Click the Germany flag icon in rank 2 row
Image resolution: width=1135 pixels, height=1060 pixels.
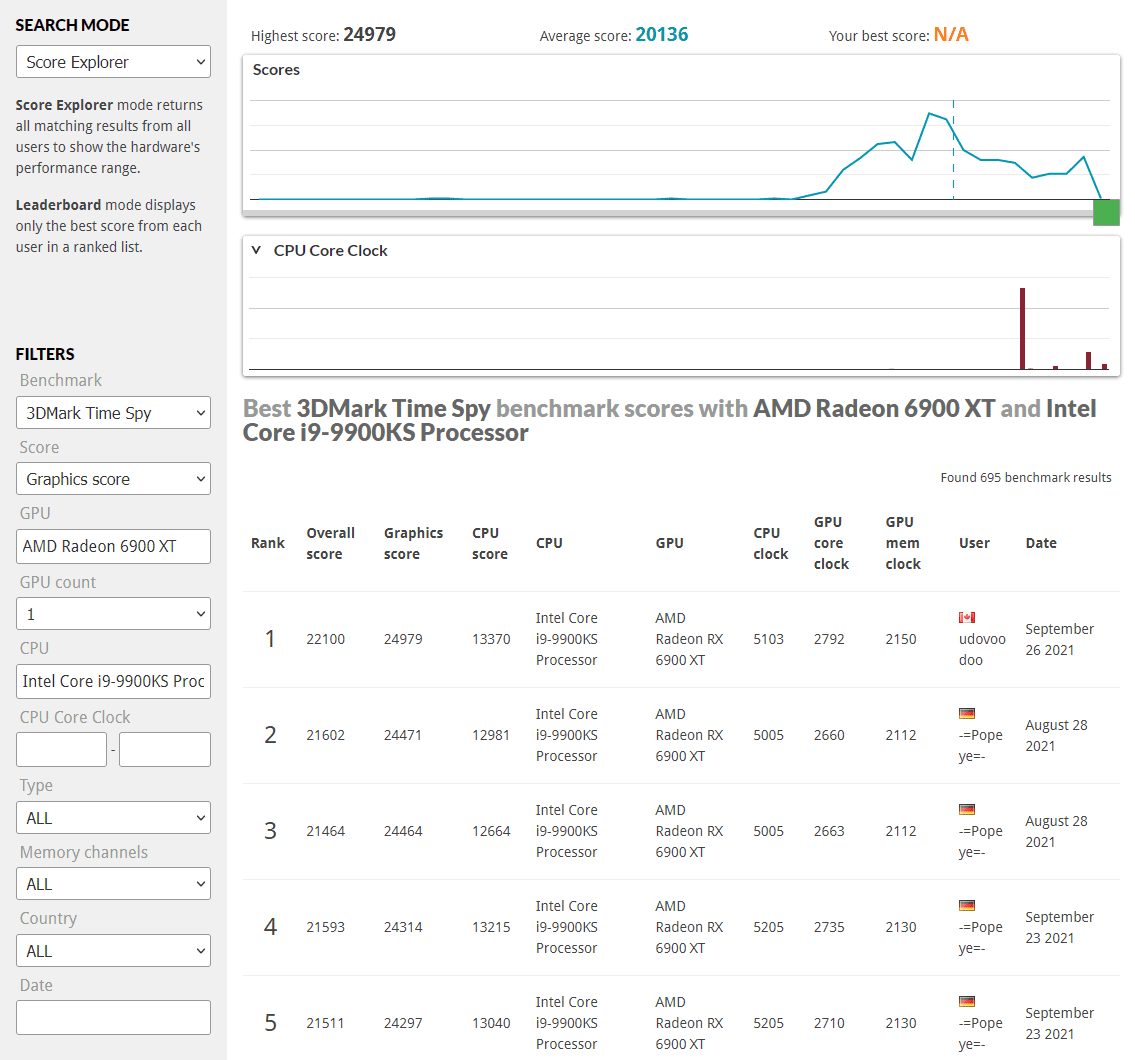pos(967,714)
